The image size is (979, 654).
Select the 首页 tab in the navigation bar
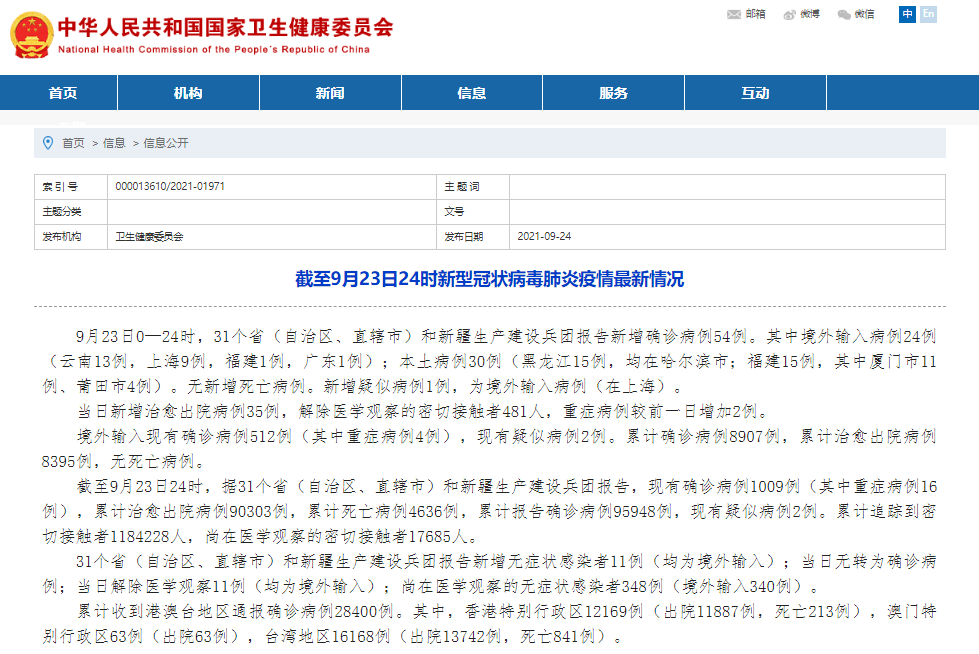tap(63, 92)
